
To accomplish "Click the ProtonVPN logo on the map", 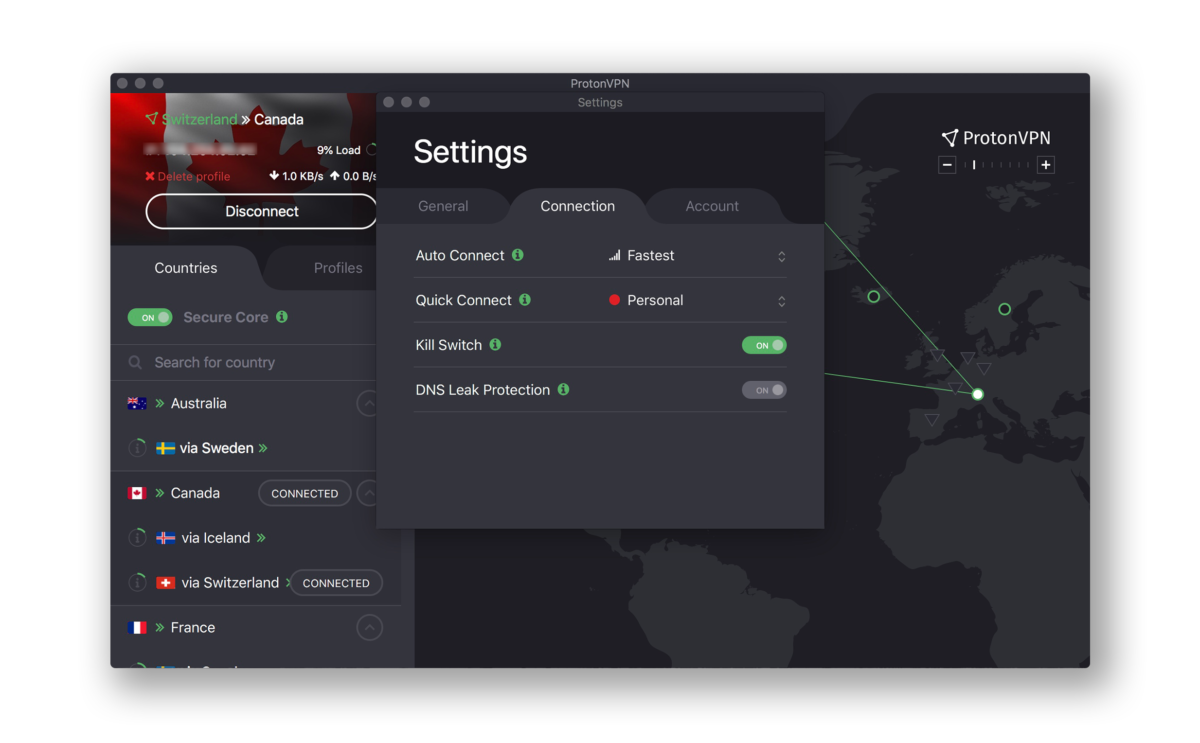I will [x=996, y=138].
